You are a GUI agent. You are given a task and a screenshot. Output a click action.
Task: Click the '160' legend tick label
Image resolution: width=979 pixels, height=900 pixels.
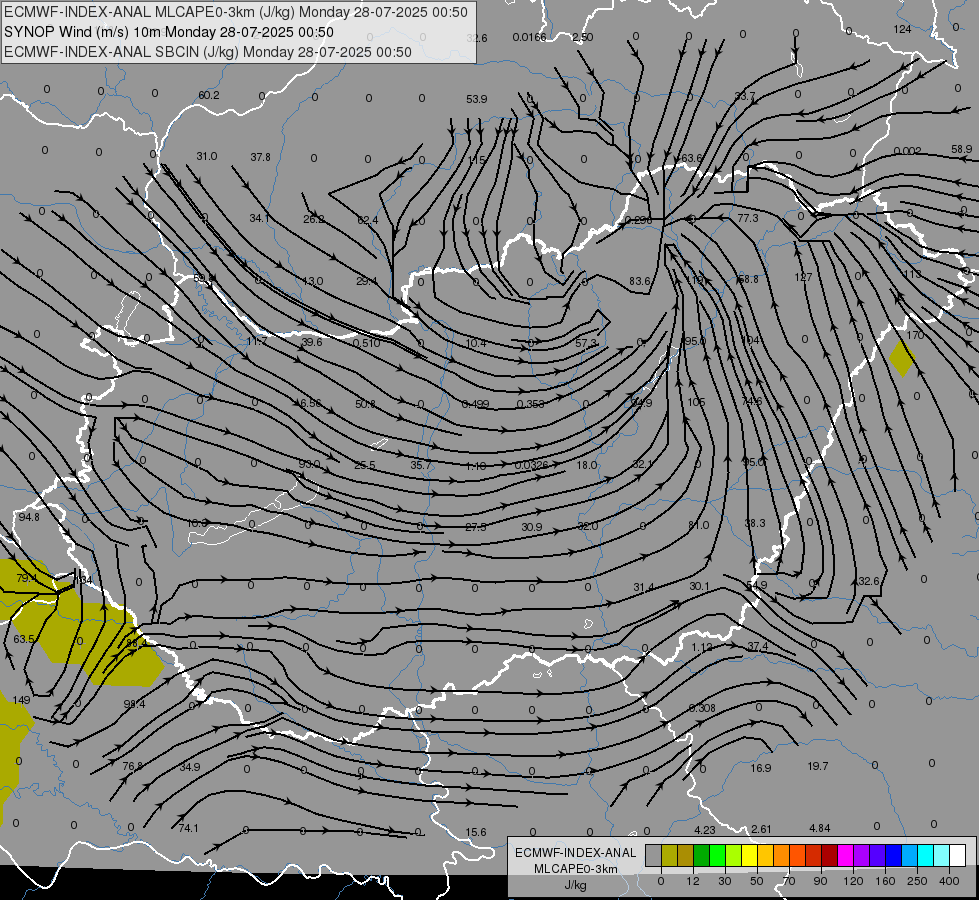click(x=885, y=881)
